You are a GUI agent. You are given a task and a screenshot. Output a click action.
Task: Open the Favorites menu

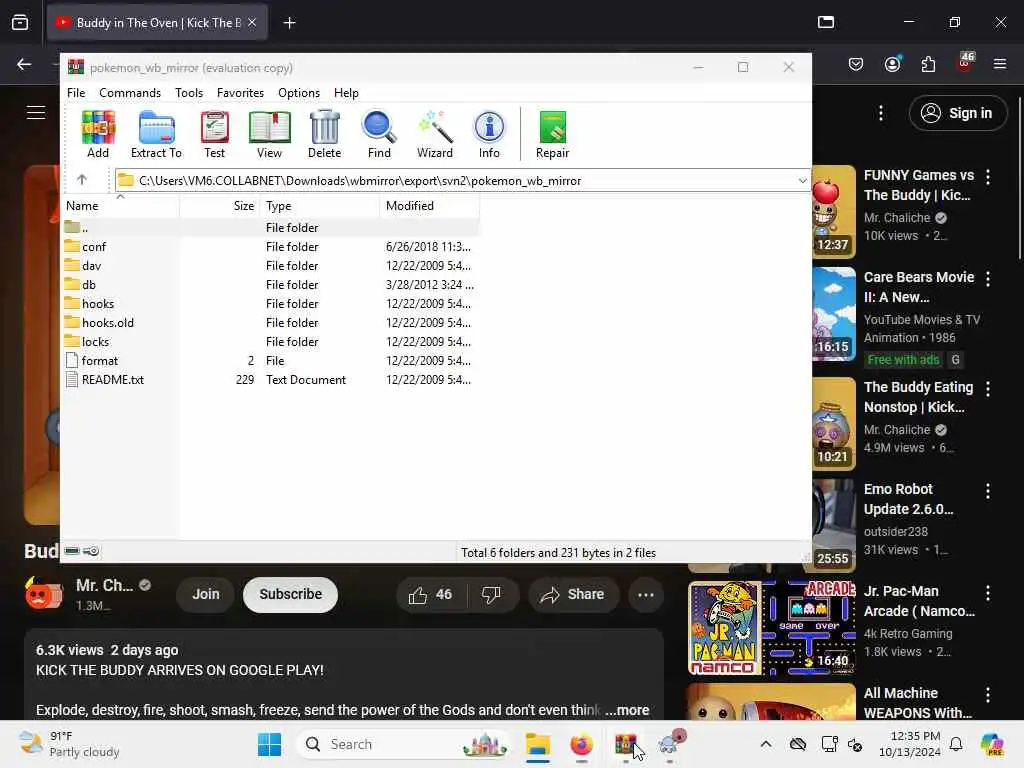(240, 93)
